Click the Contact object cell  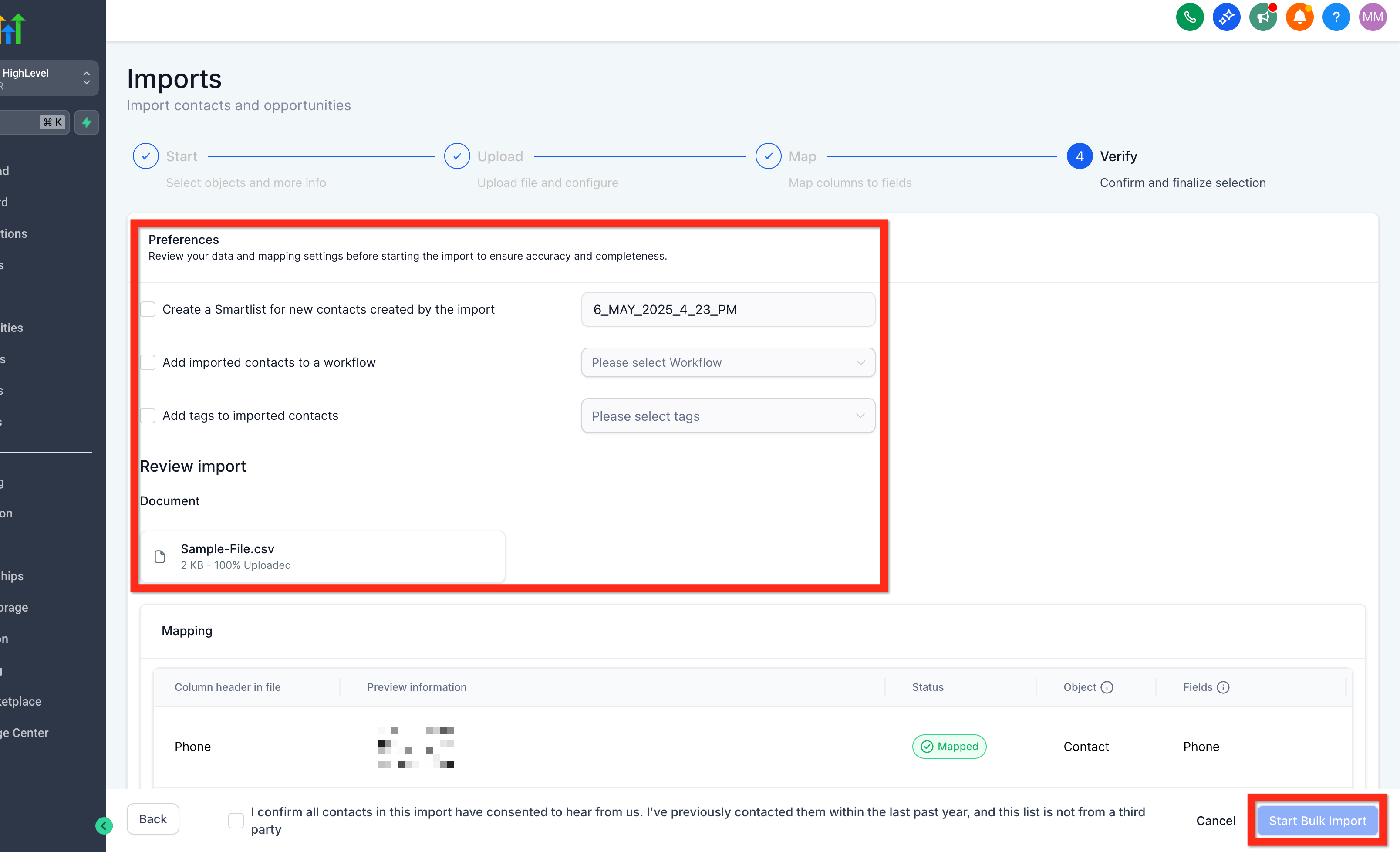1086,746
